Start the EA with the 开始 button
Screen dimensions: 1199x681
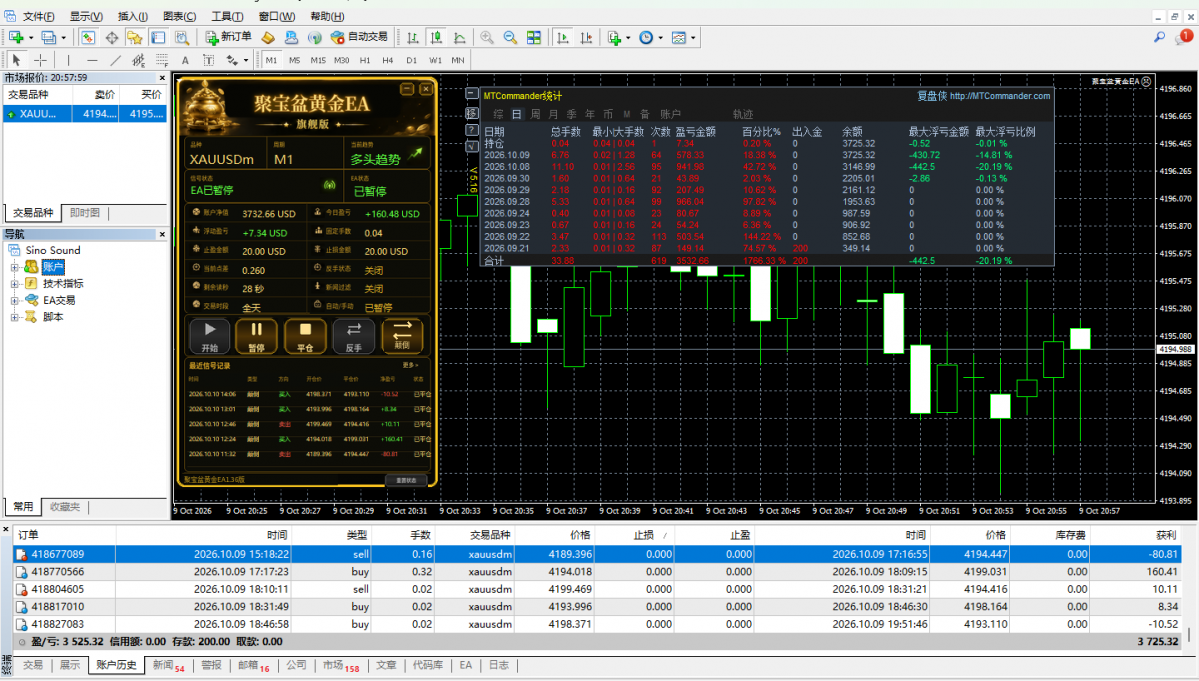210,336
